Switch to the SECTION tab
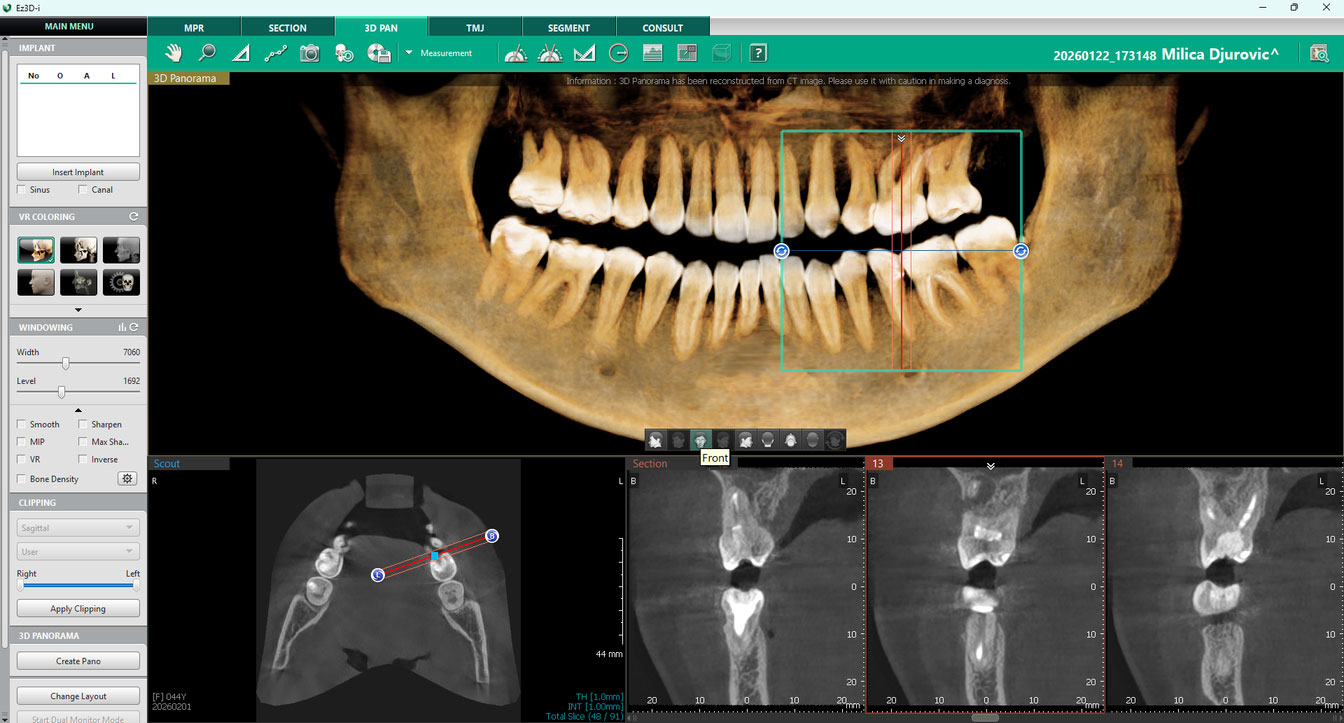The image size is (1344, 723). coord(288,27)
